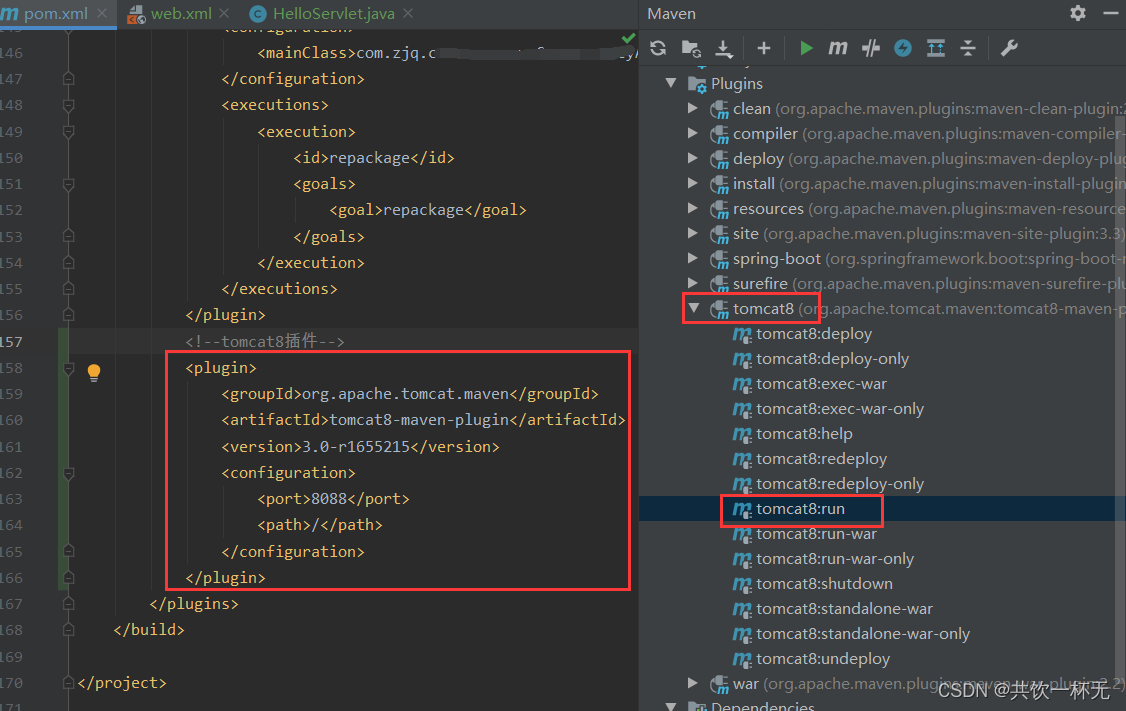Open Maven panel gear options

[1078, 13]
